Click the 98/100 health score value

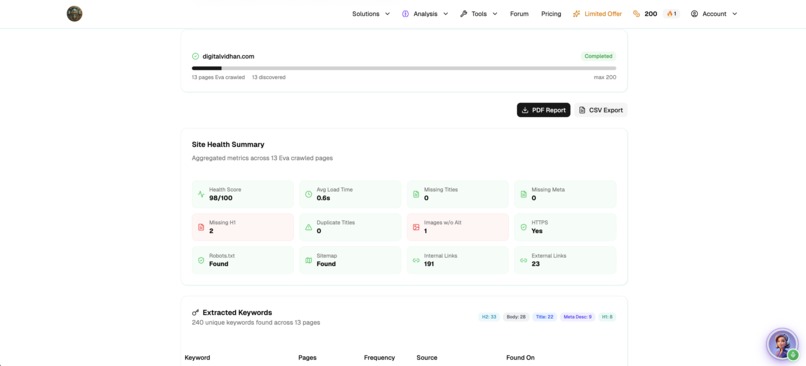point(221,198)
